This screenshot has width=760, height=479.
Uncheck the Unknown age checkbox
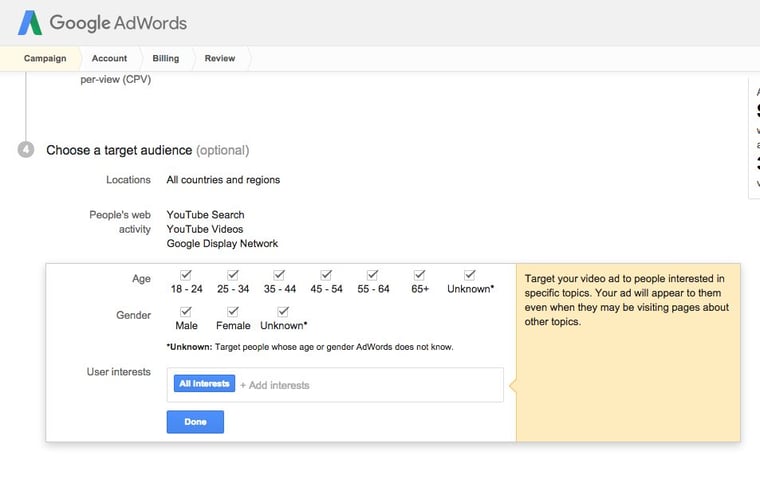coord(470,275)
